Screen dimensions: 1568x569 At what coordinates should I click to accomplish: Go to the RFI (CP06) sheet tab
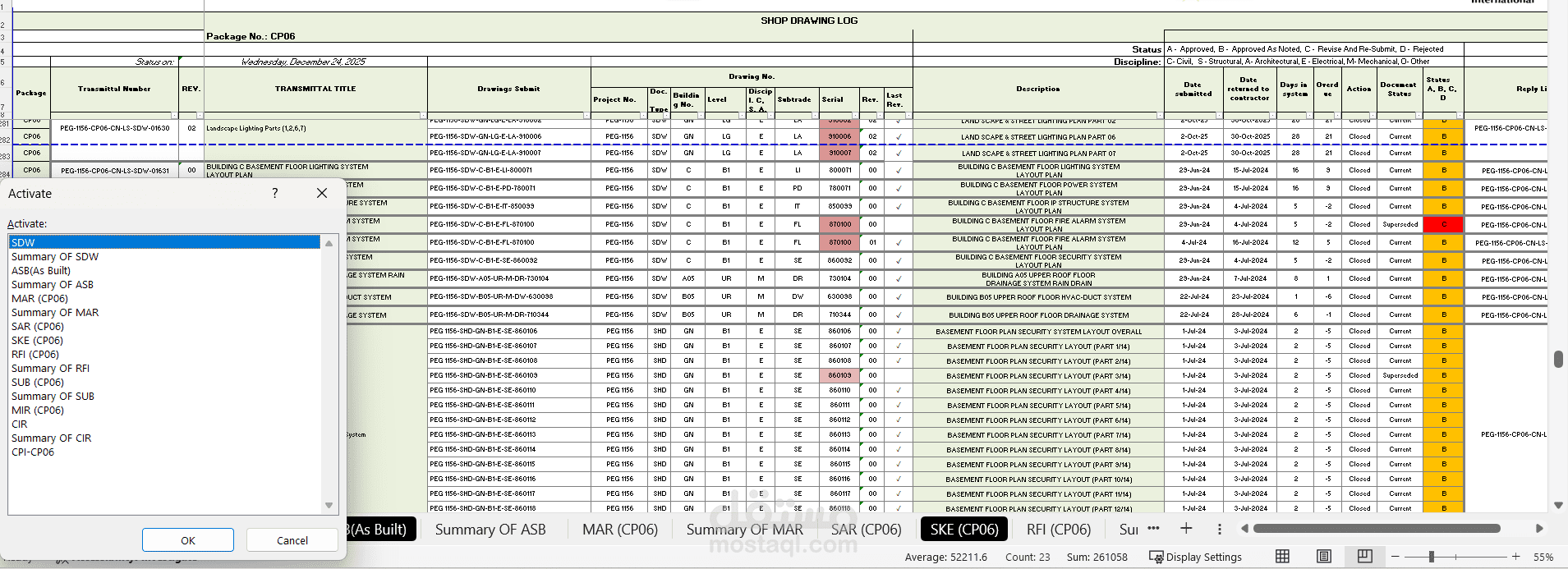1059,530
